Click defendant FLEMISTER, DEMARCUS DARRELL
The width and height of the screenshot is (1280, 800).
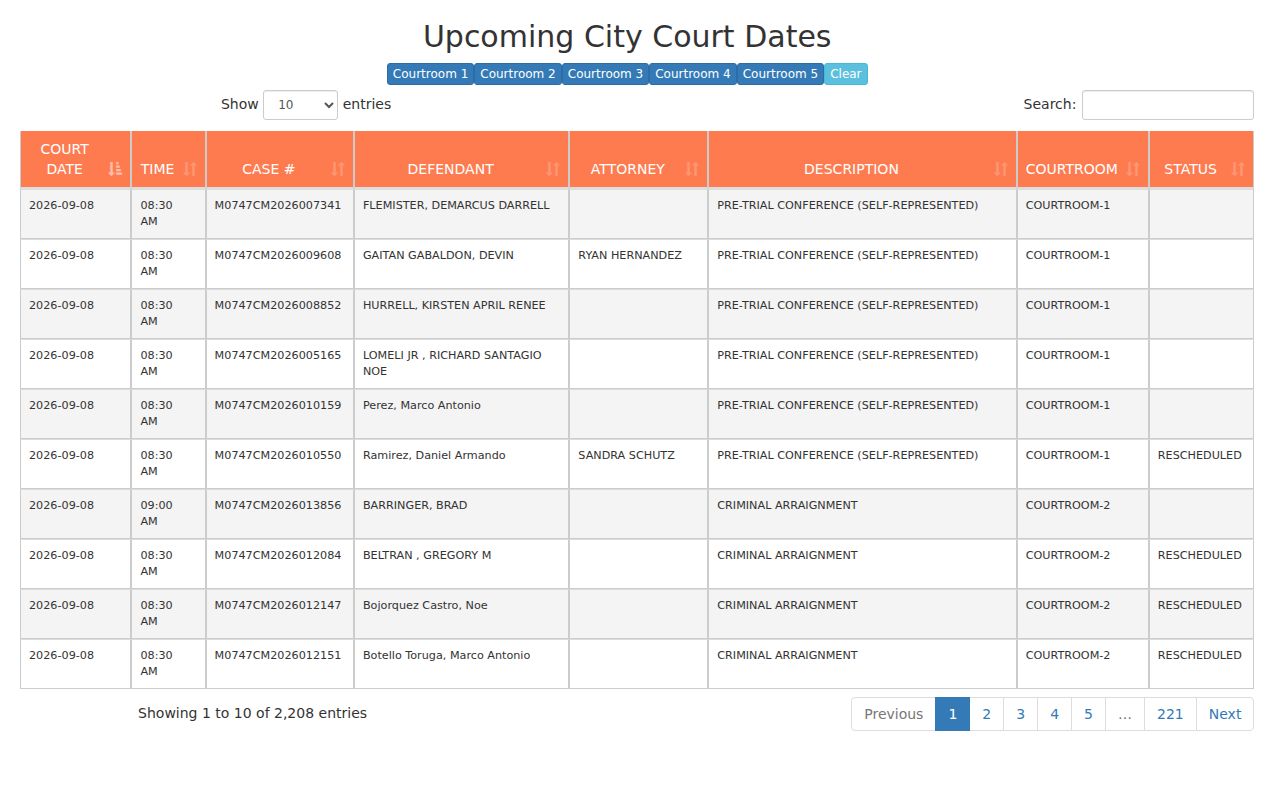coord(456,205)
